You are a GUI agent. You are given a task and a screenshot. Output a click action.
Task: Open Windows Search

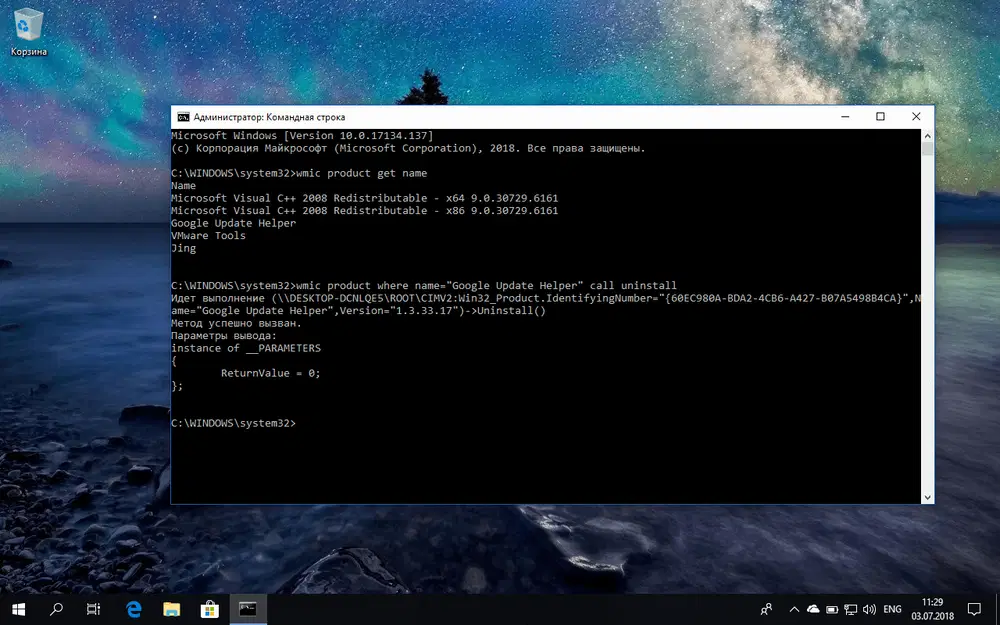[x=56, y=609]
